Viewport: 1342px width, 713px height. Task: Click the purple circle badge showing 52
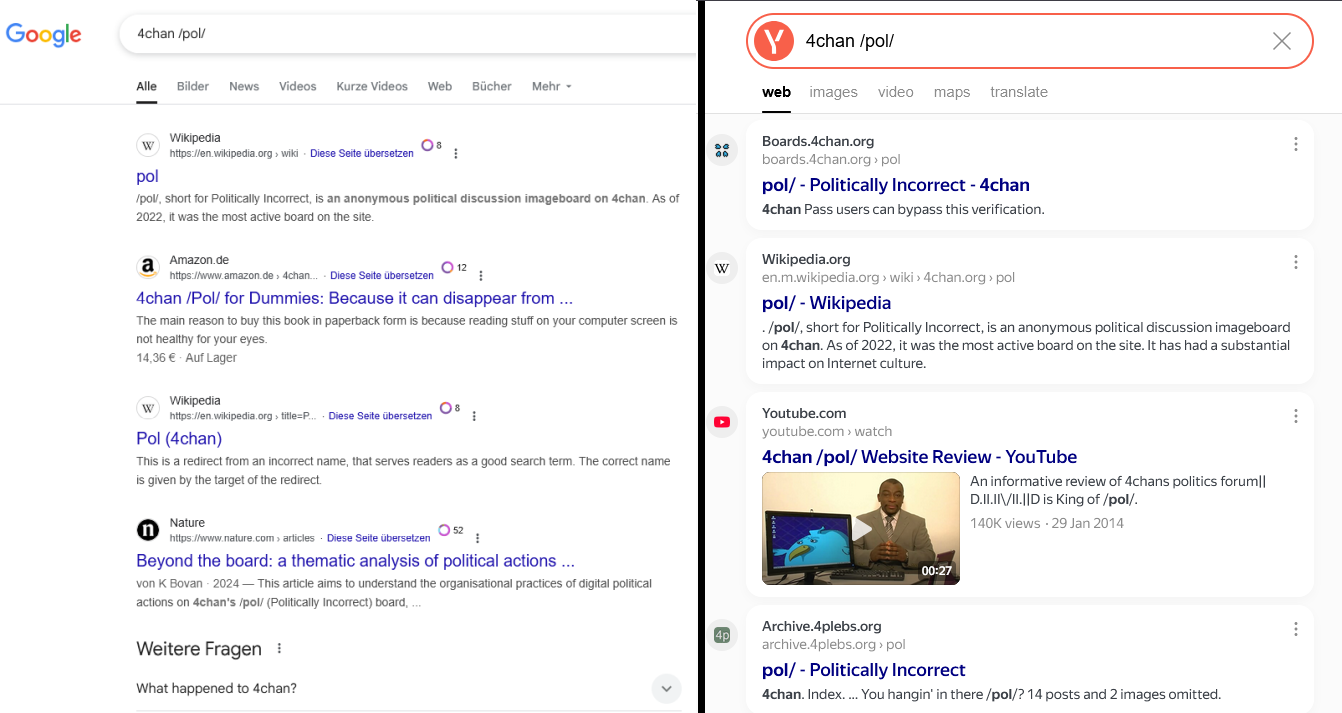click(444, 530)
